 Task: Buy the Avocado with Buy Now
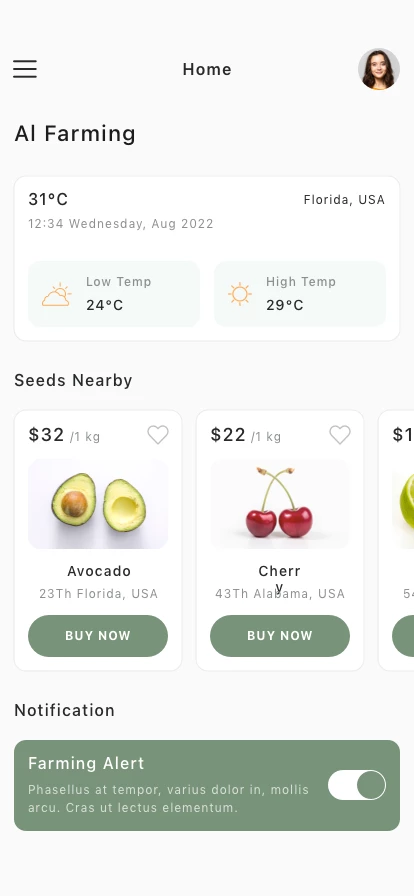click(x=98, y=635)
